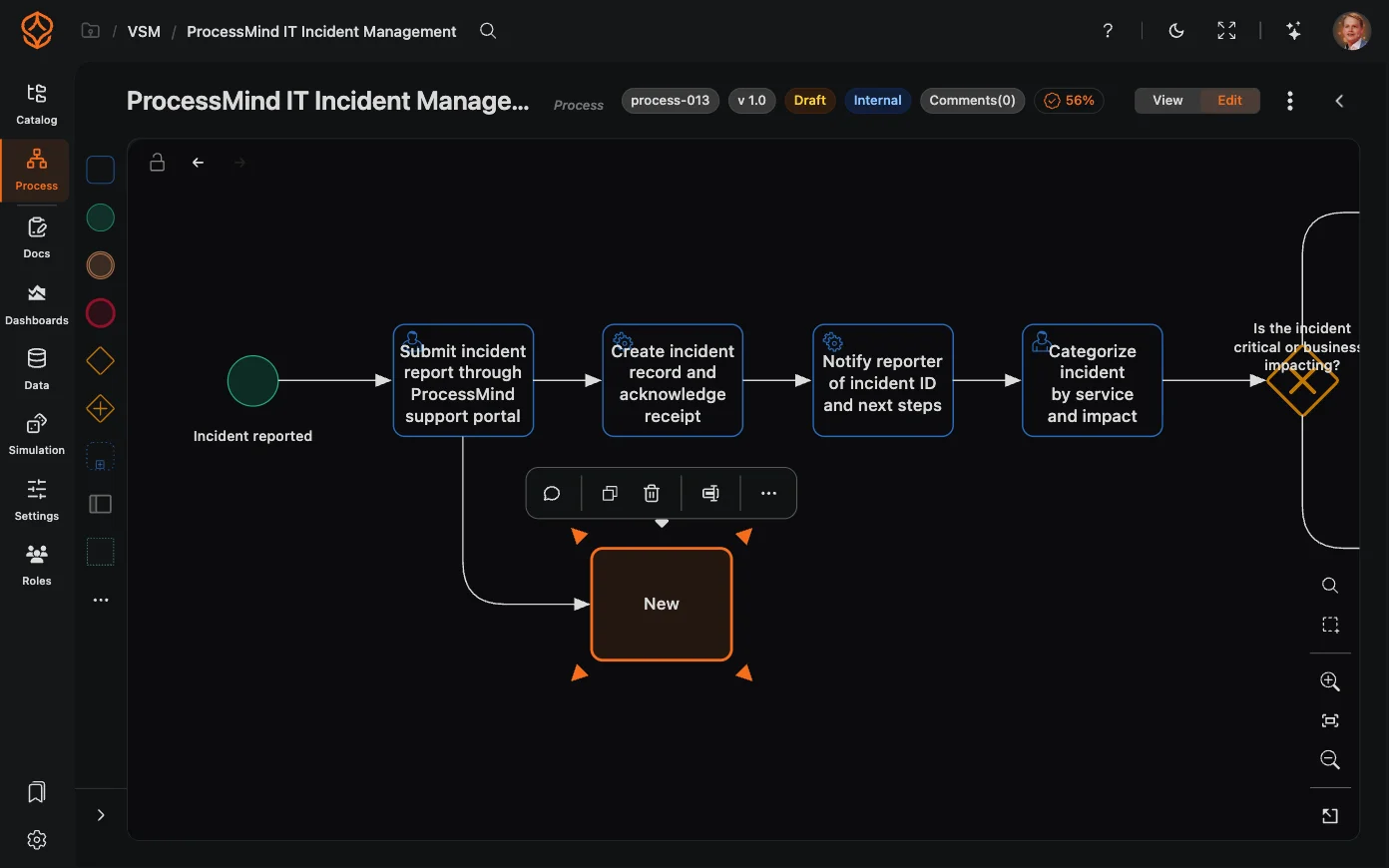1389x868 pixels.
Task: Open the process kebab menu
Action: coord(1290,101)
